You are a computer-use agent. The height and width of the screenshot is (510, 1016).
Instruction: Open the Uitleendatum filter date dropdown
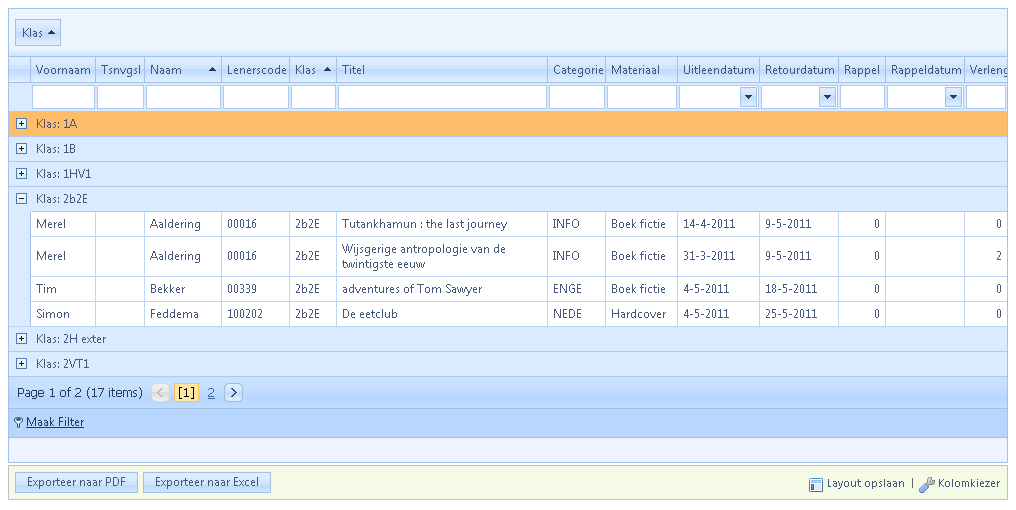(x=748, y=97)
